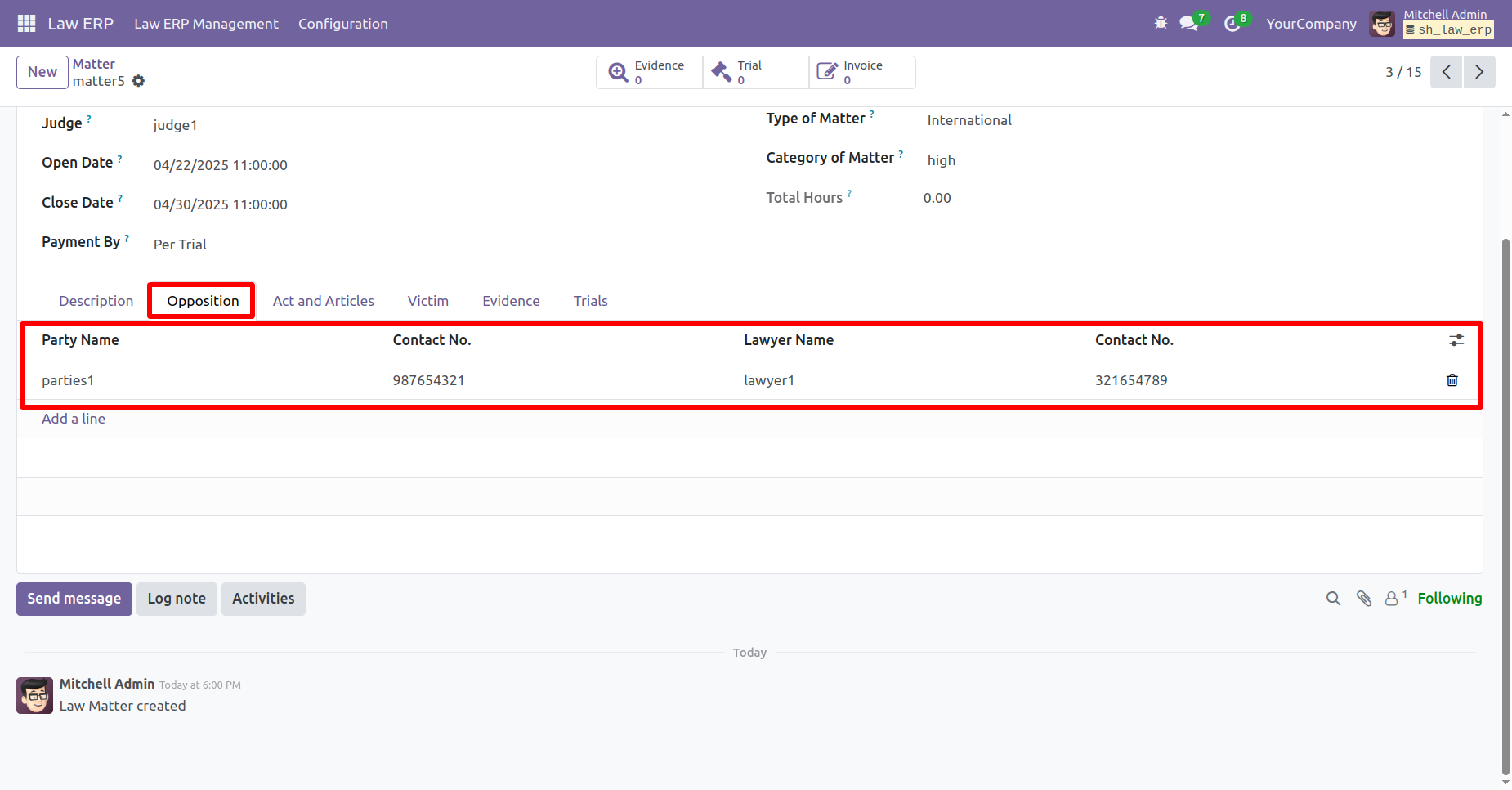Click Mitchell Admin name in message
The width and height of the screenshot is (1512, 790).
point(107,684)
